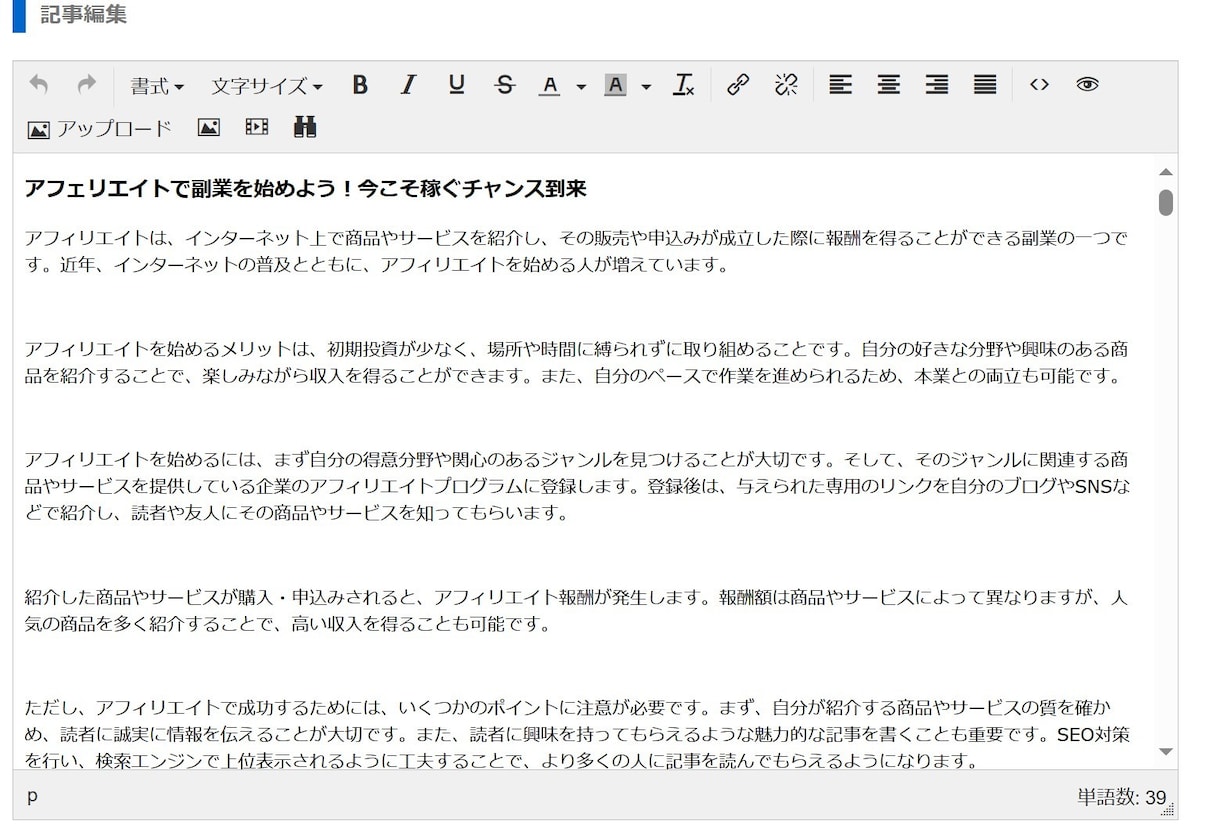Click paragraph beginning 紹介した商品やサービスが購入

coord(576,611)
